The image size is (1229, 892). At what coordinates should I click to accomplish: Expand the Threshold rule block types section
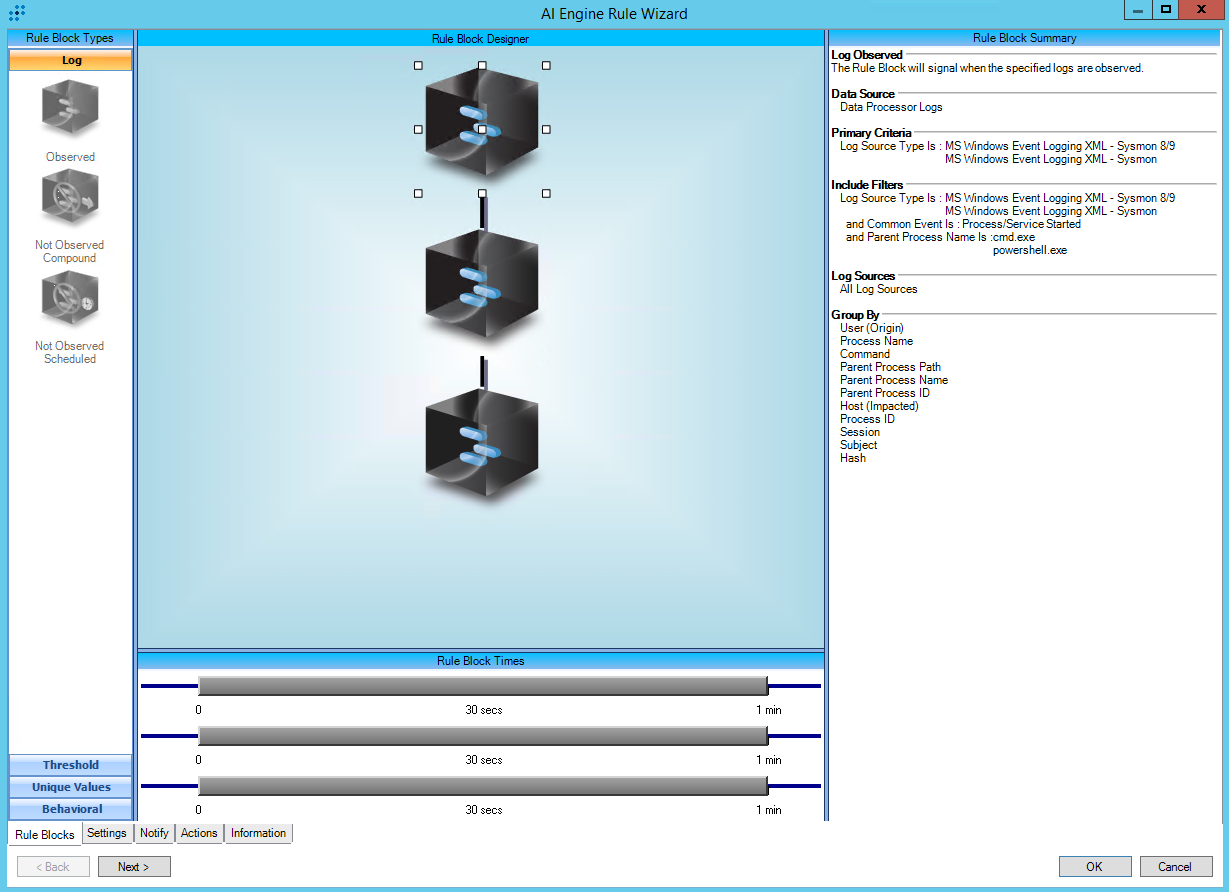point(70,765)
